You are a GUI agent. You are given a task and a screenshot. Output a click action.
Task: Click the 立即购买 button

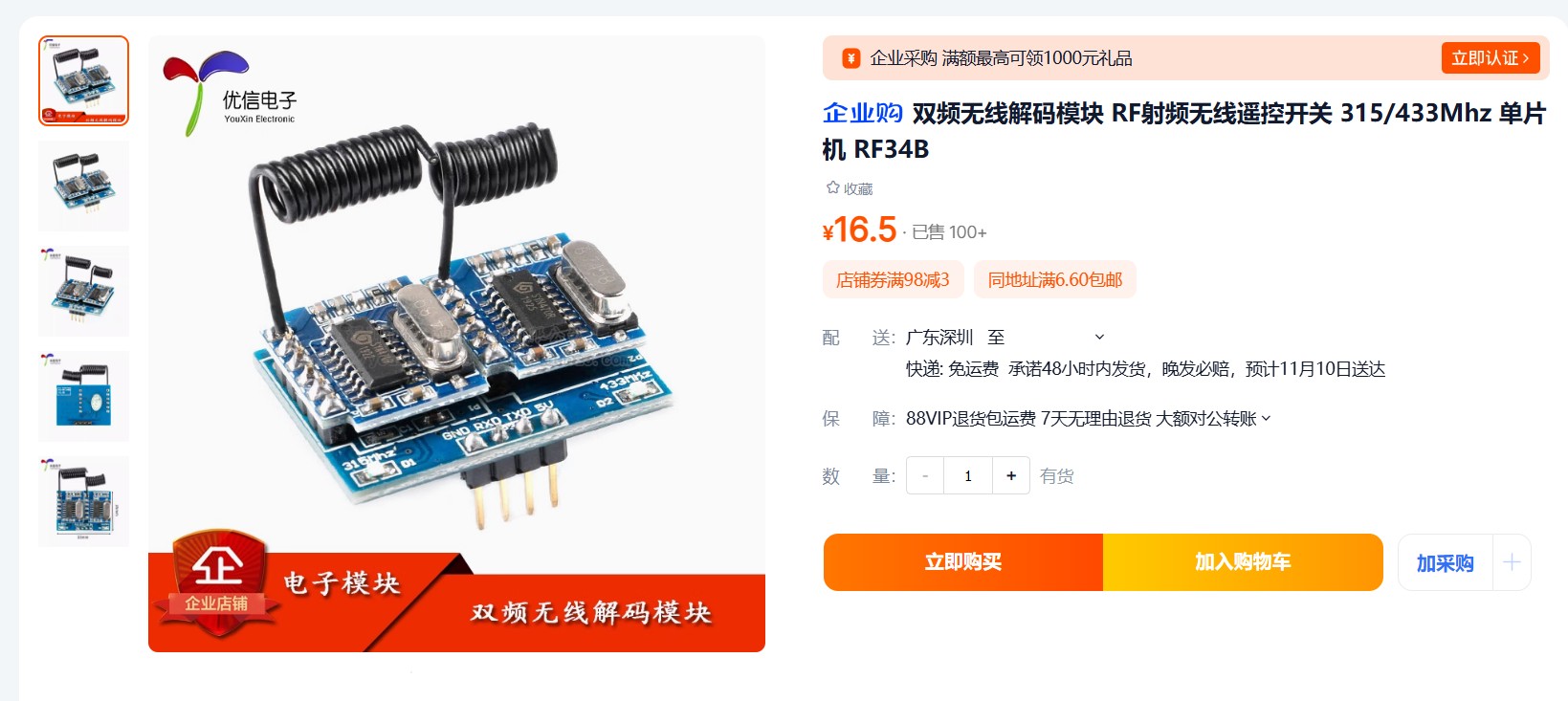click(963, 562)
